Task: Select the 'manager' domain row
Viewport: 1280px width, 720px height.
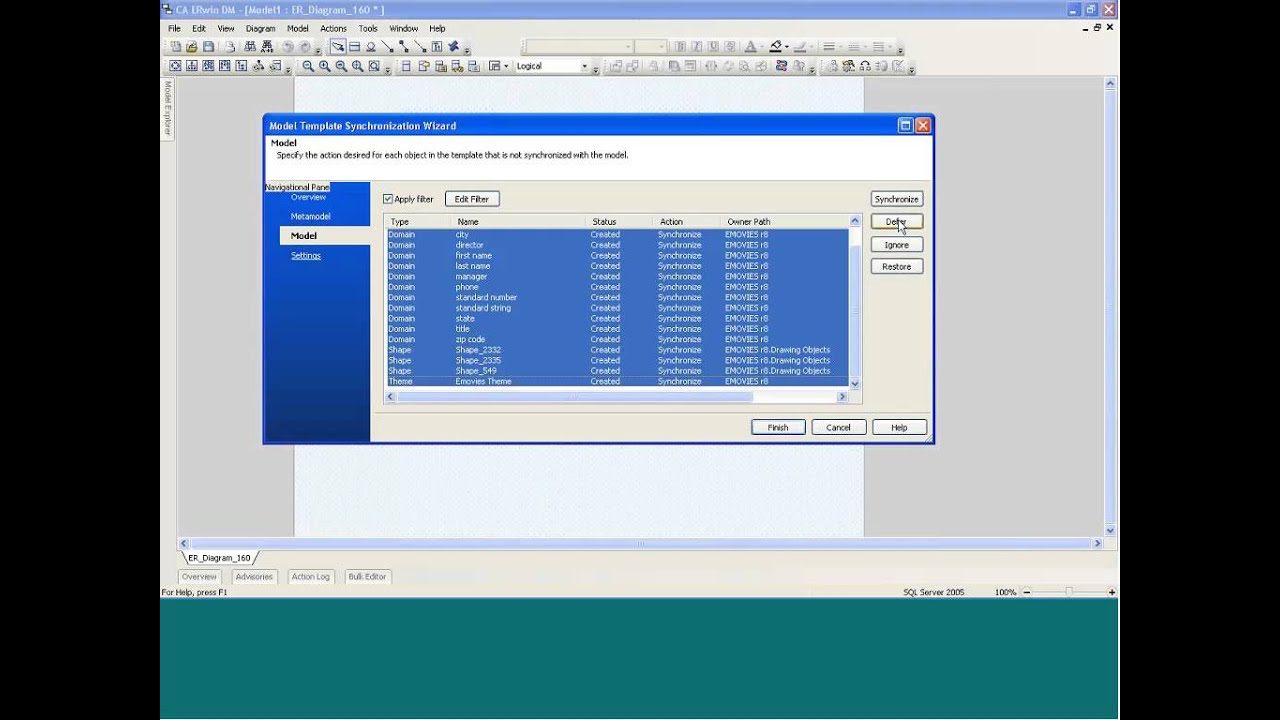Action: (x=617, y=276)
